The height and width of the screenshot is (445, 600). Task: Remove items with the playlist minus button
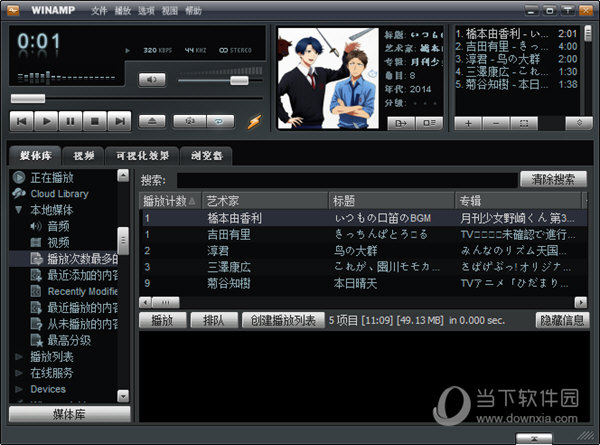(x=496, y=123)
